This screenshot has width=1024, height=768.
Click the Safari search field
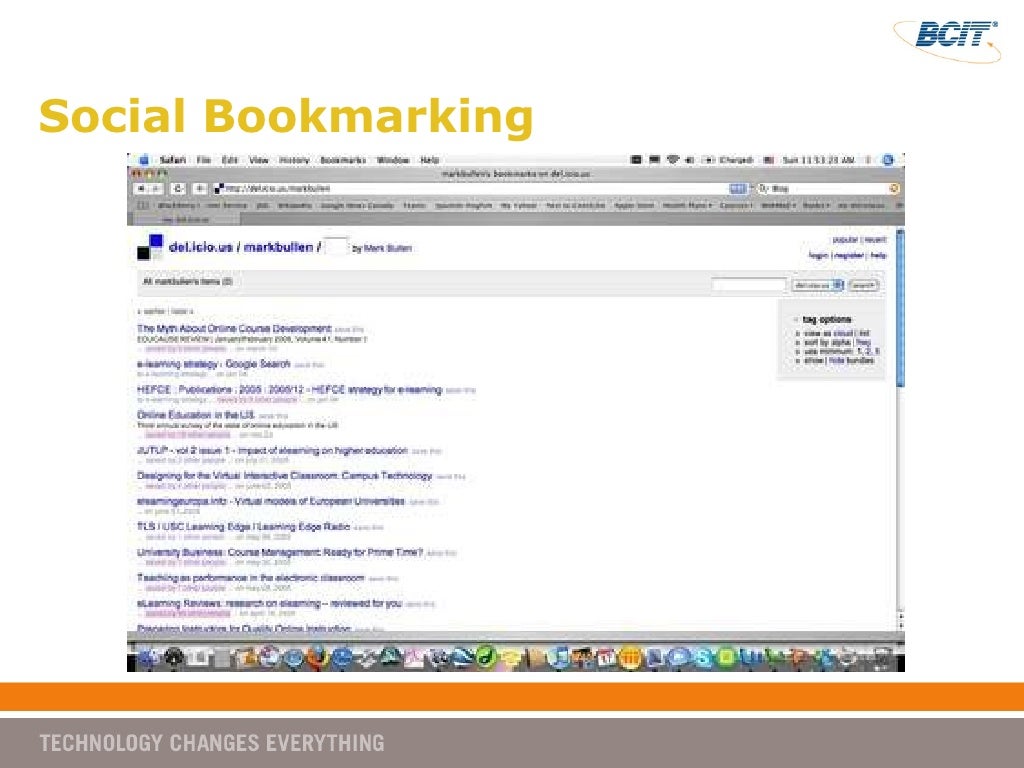pos(828,189)
